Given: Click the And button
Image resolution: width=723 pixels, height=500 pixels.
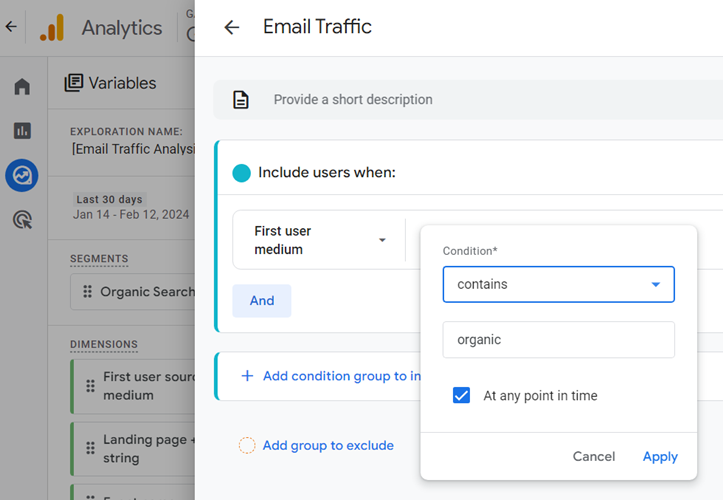Looking at the screenshot, I should [262, 301].
